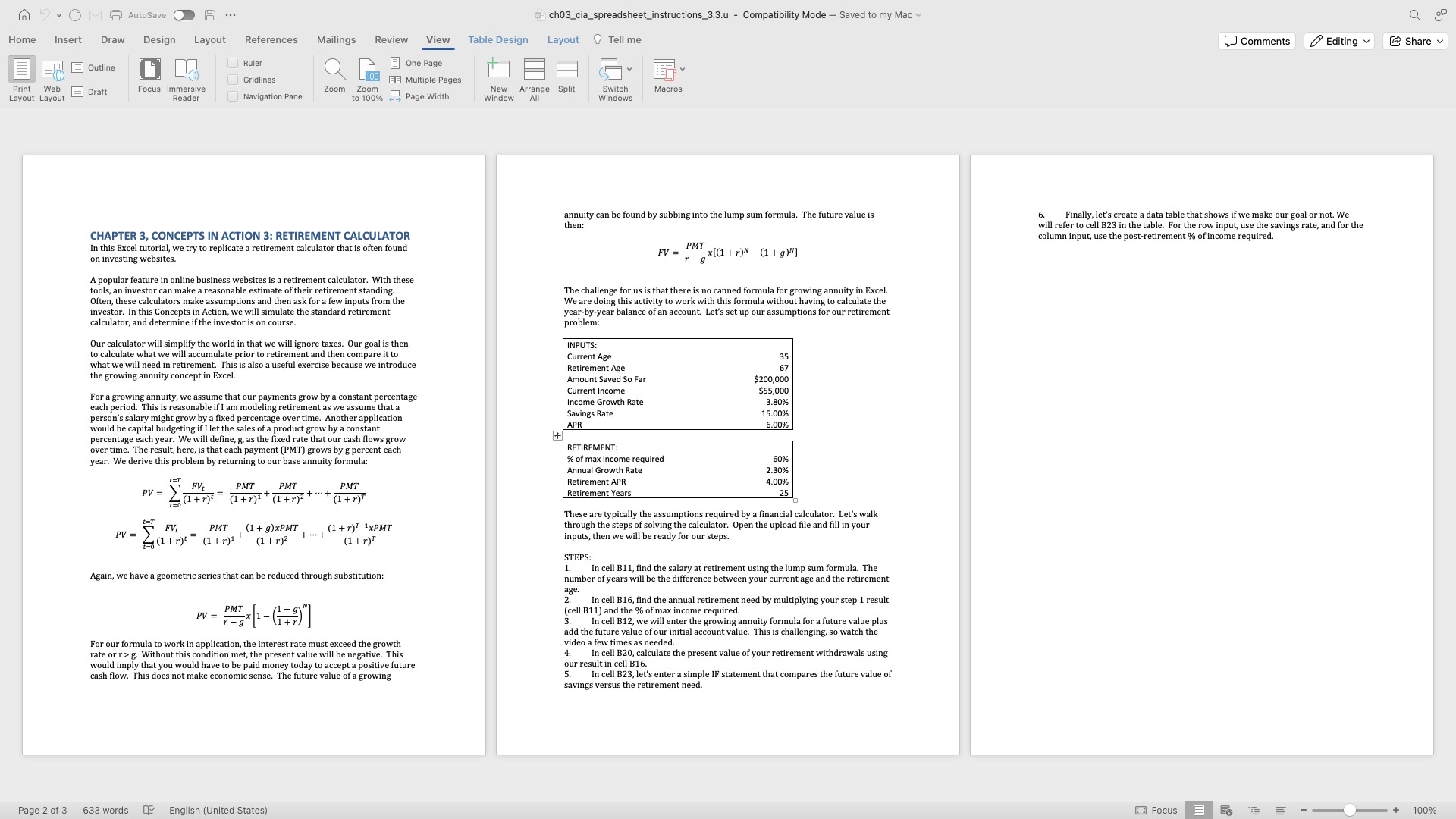Switch to Web Layout view
This screenshot has height=819, width=1456.
pos(51,76)
